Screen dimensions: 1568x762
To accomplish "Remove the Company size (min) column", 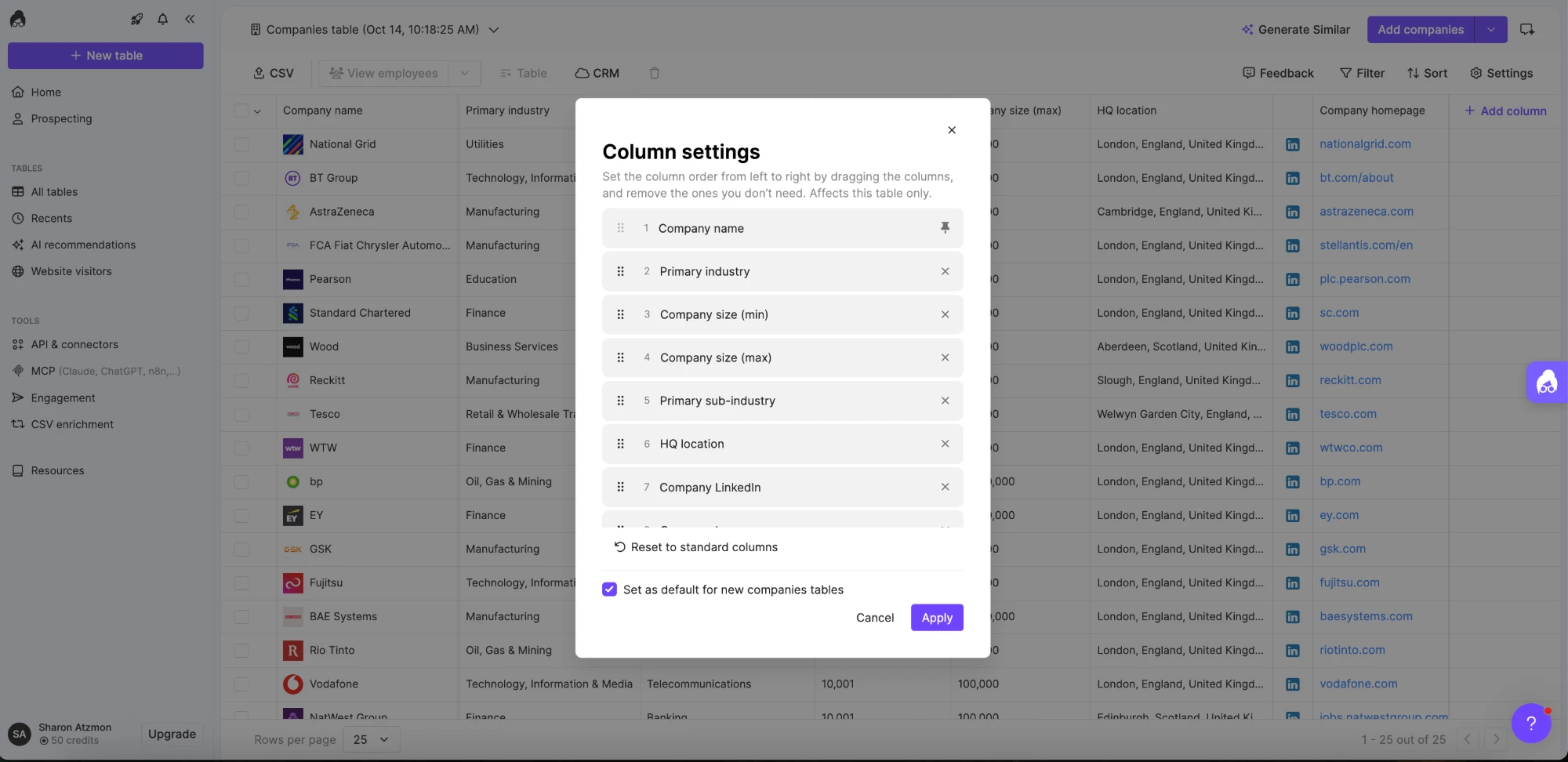I will pyautogui.click(x=945, y=314).
